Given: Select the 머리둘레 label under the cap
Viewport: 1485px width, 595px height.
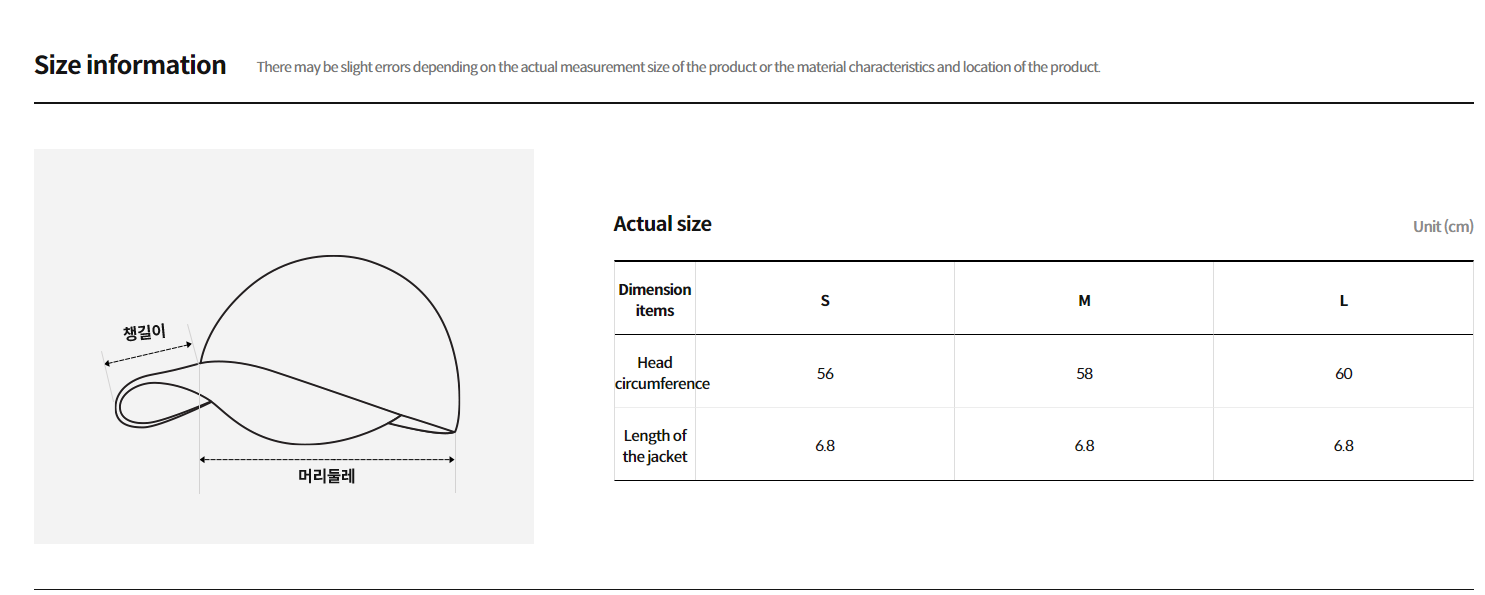Looking at the screenshot, I should pos(327,476).
